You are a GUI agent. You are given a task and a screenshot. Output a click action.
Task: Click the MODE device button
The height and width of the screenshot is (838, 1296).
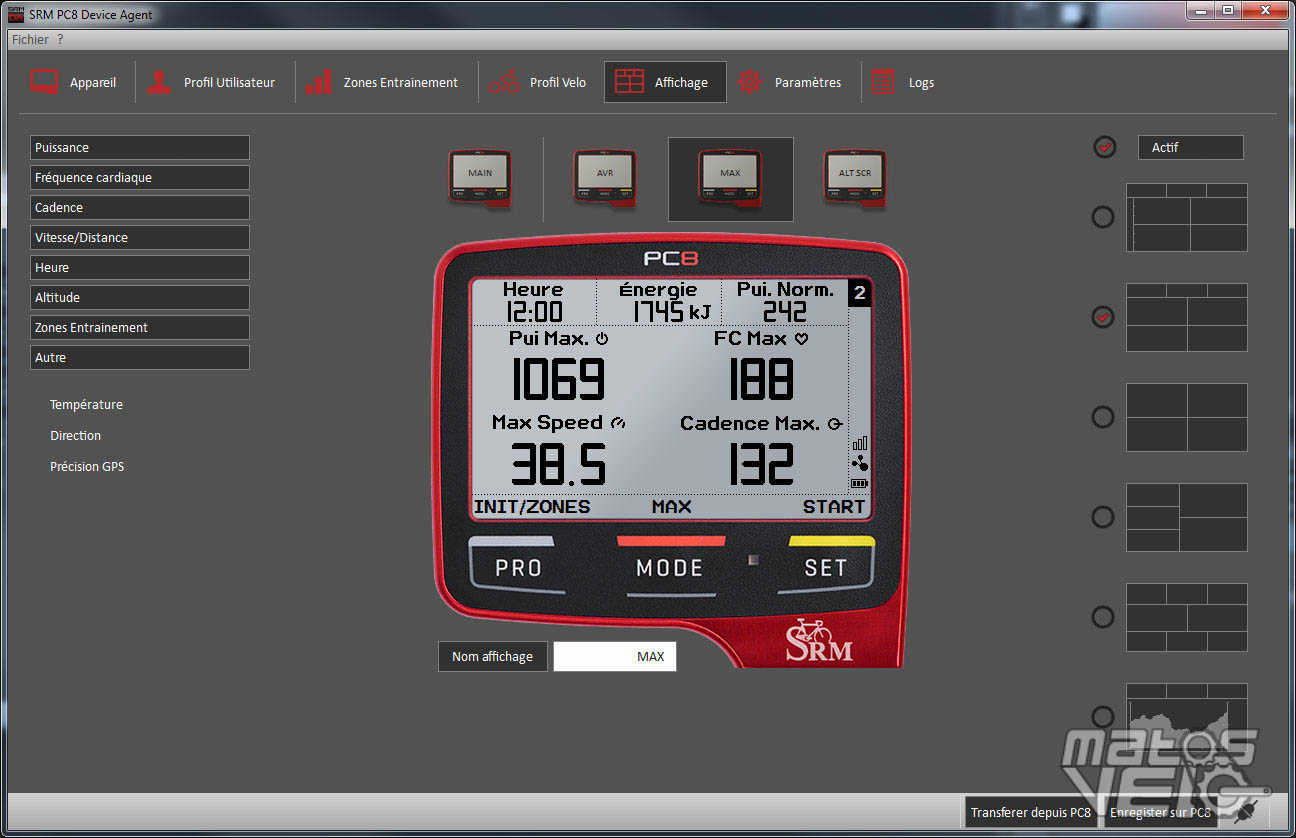tap(670, 566)
